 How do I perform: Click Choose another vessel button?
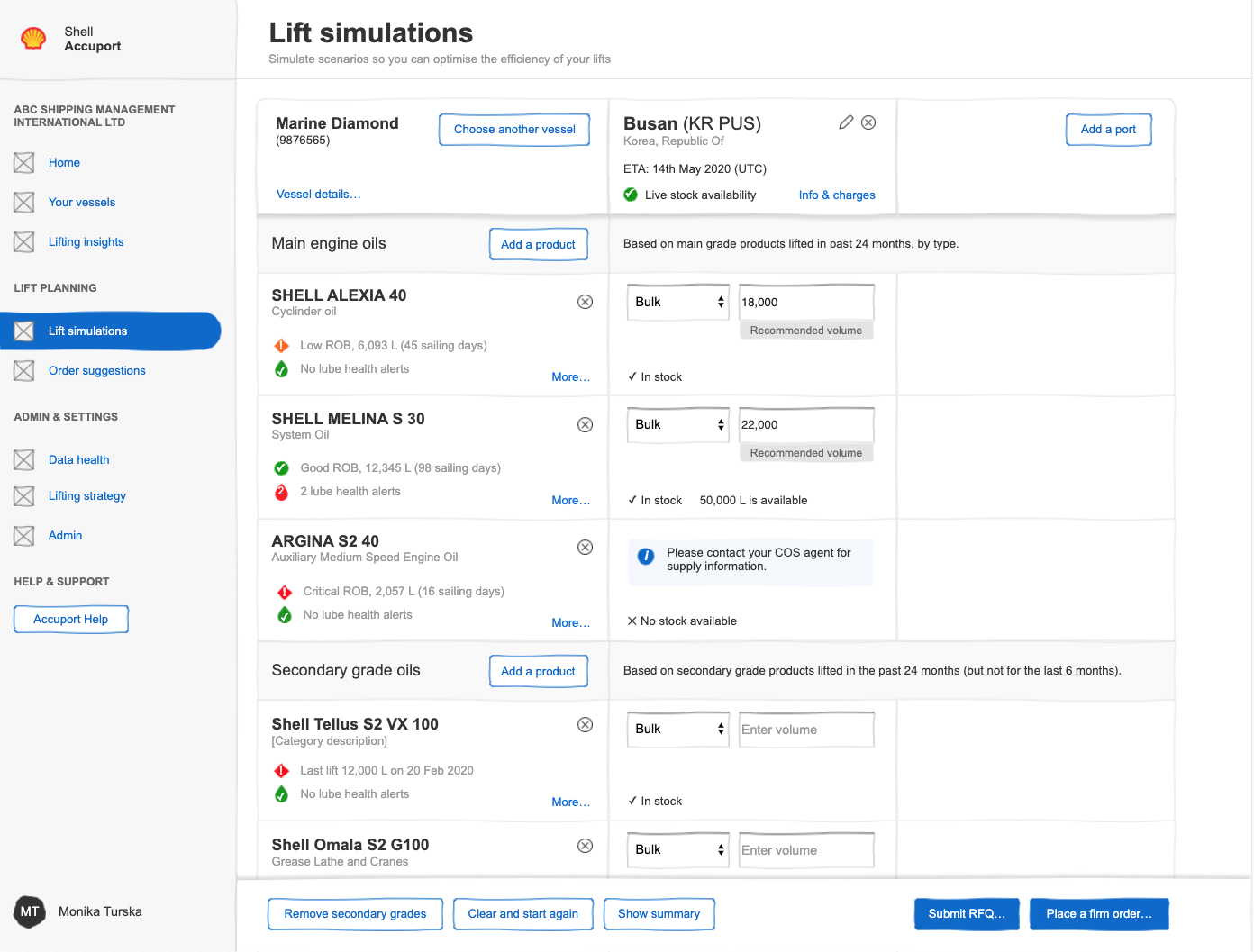[514, 130]
